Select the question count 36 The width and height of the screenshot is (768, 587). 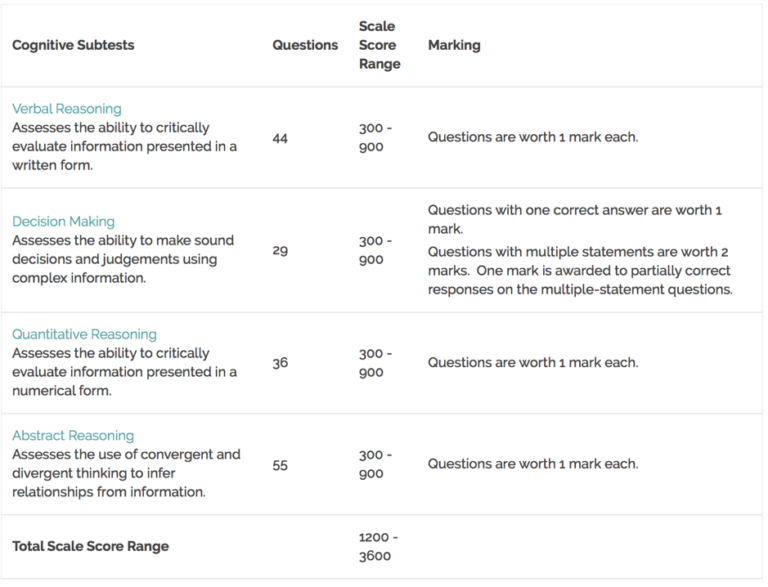tap(280, 363)
